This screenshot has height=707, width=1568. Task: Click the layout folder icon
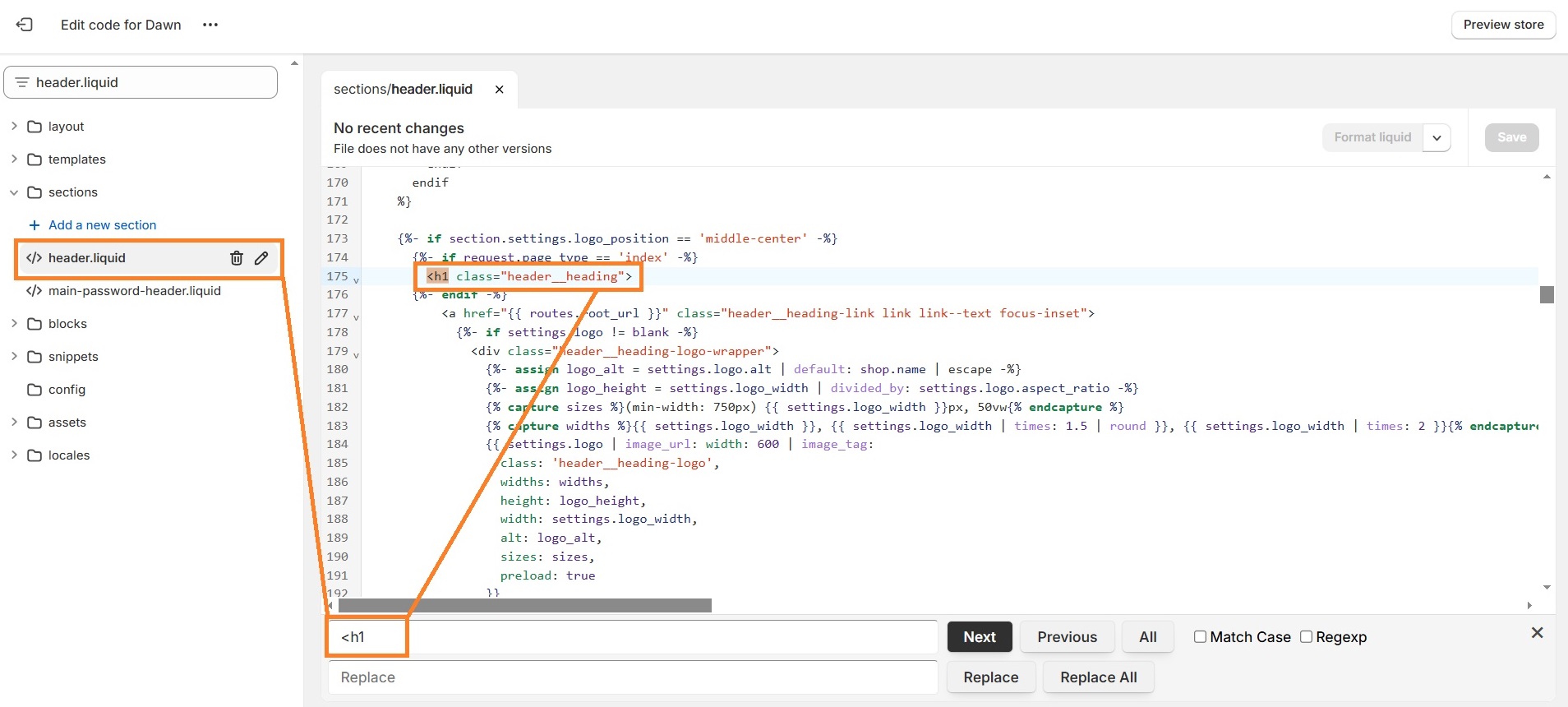tap(35, 127)
